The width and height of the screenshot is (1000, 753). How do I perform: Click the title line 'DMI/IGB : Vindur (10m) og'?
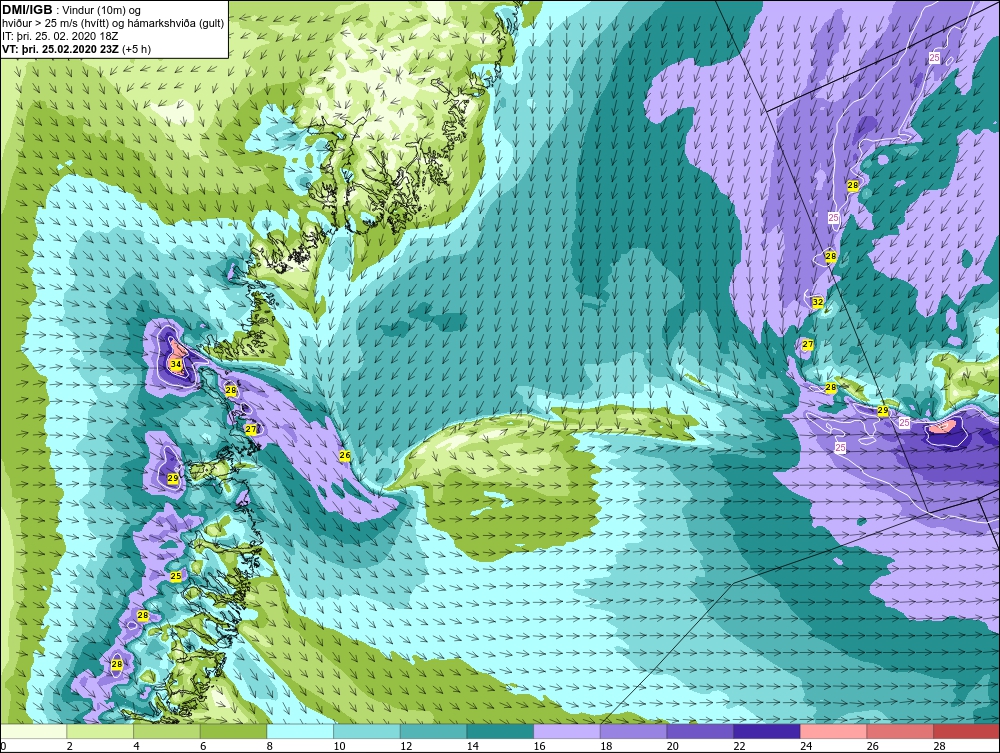click(72, 10)
